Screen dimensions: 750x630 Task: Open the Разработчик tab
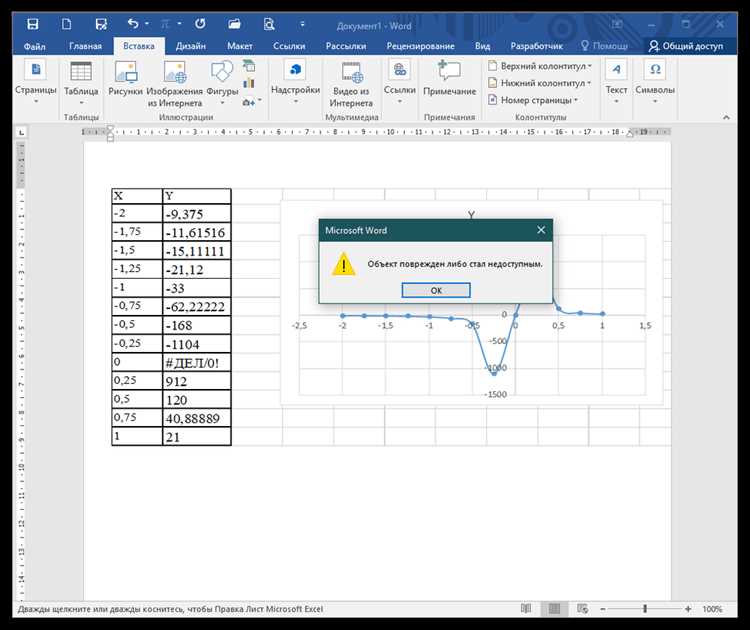point(536,46)
